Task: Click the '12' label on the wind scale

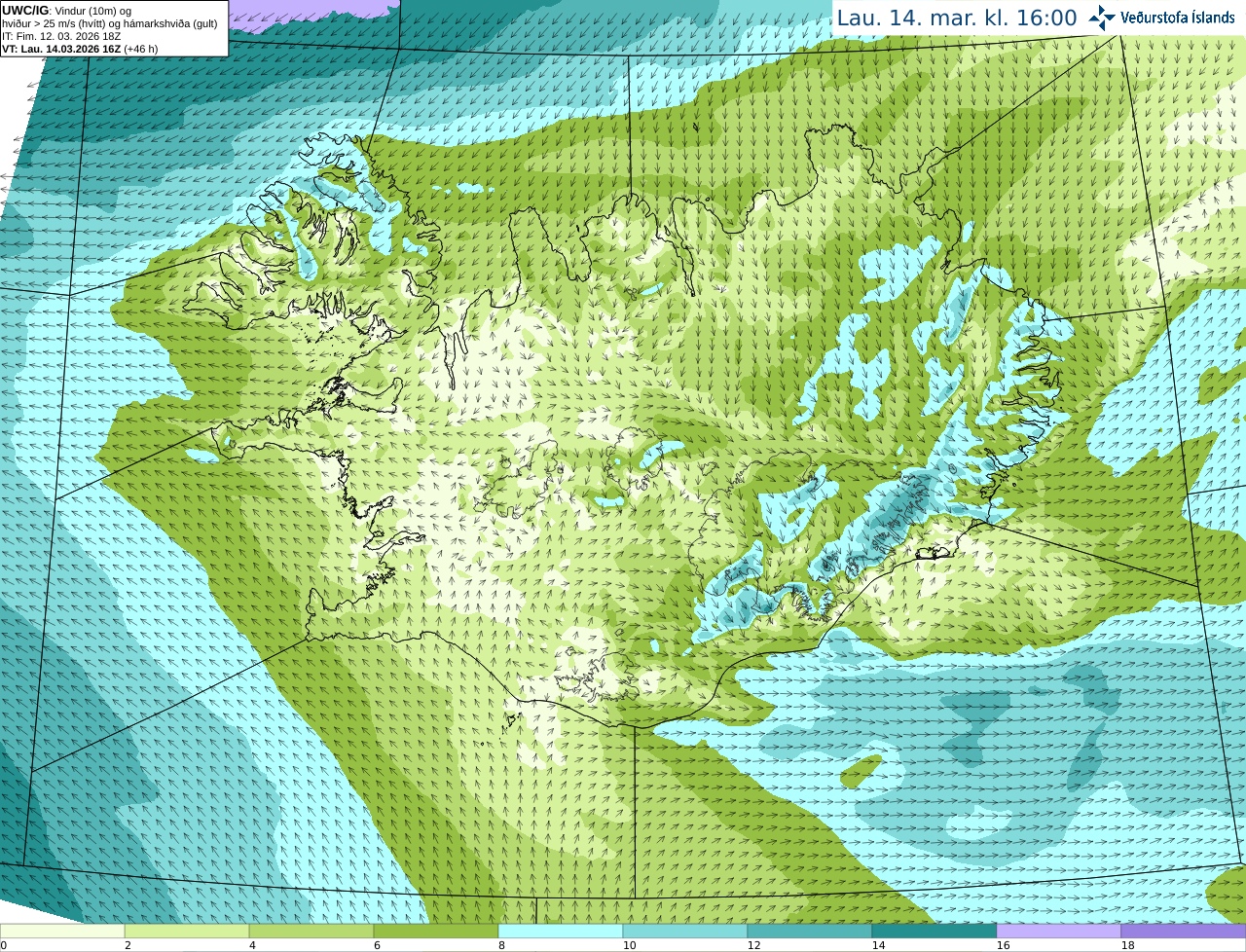Action: point(754,945)
